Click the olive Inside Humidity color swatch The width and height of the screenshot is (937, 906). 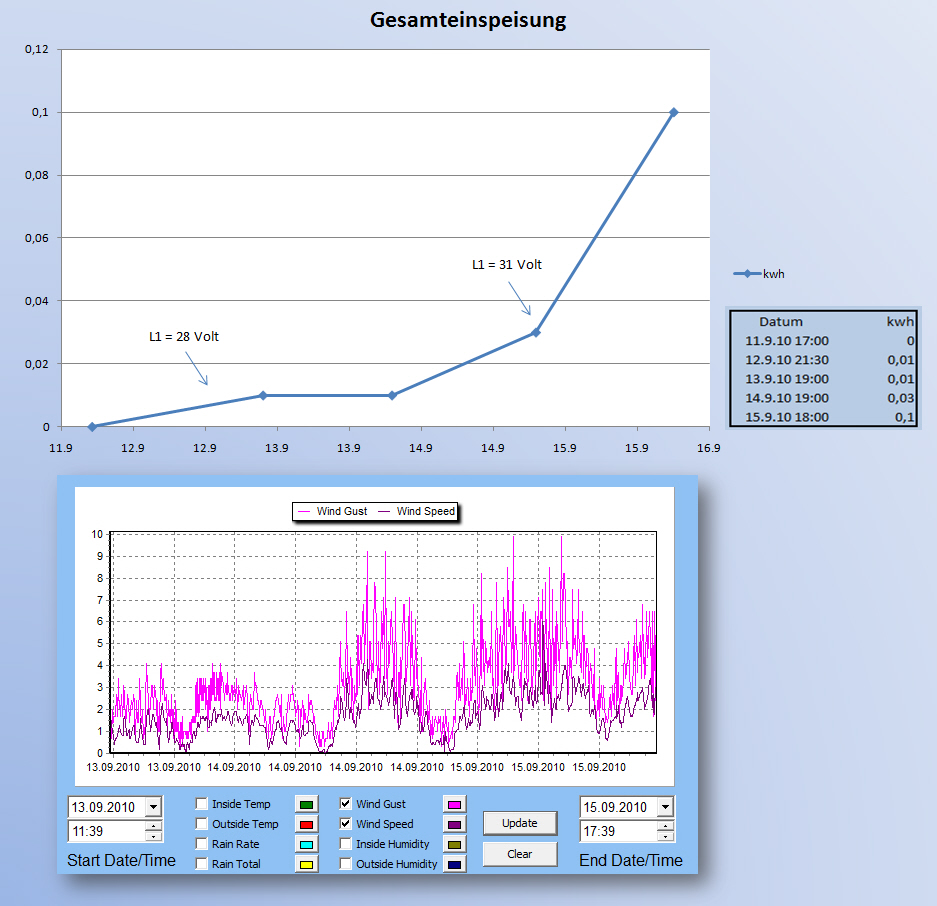(455, 844)
